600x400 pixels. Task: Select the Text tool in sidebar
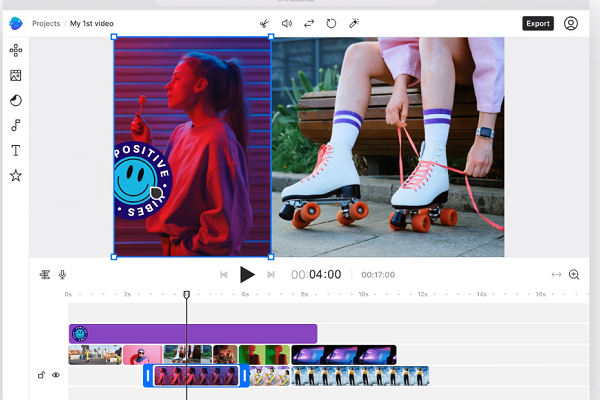pyautogui.click(x=16, y=150)
